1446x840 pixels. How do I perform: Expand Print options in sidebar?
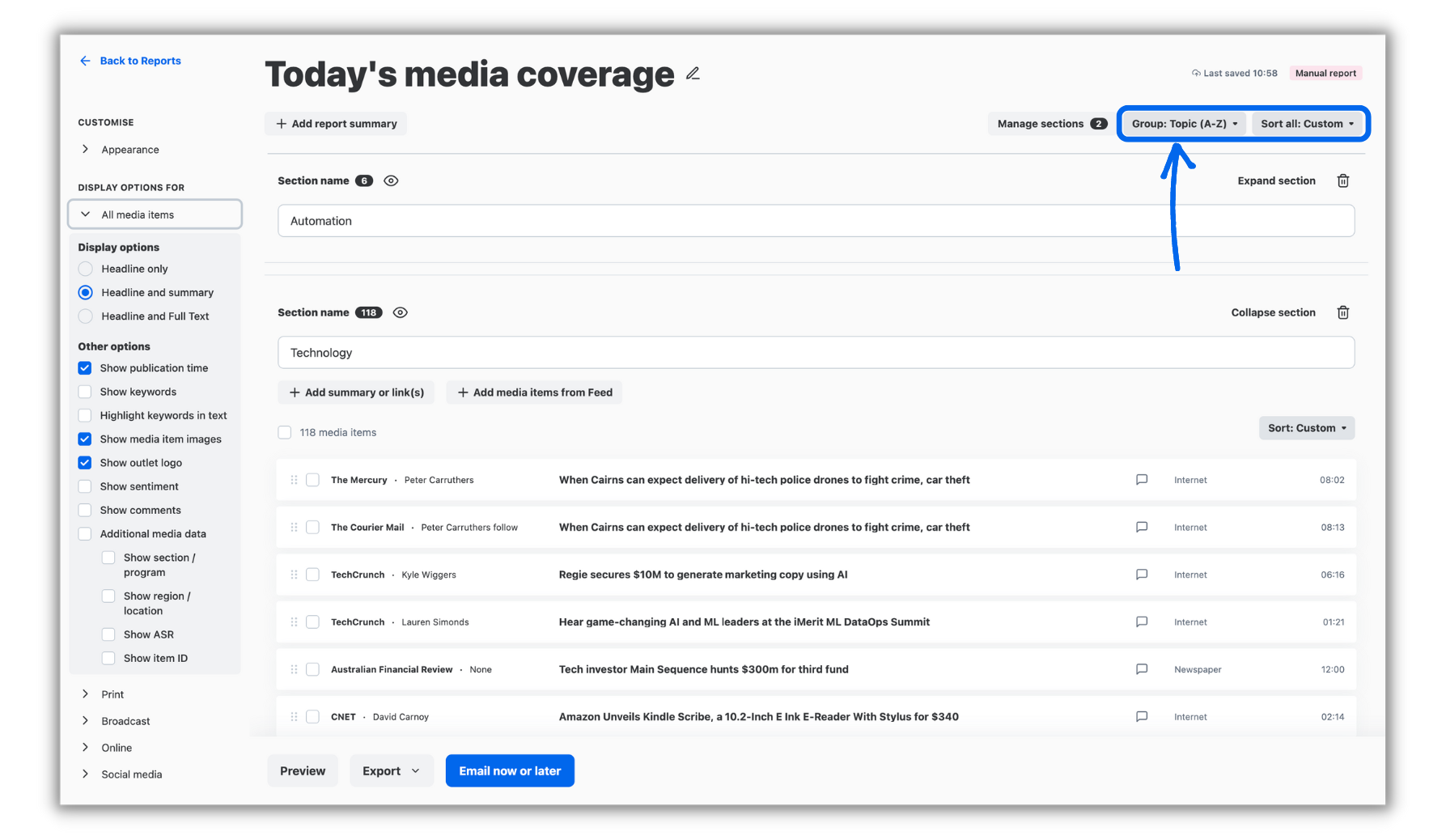tap(104, 694)
